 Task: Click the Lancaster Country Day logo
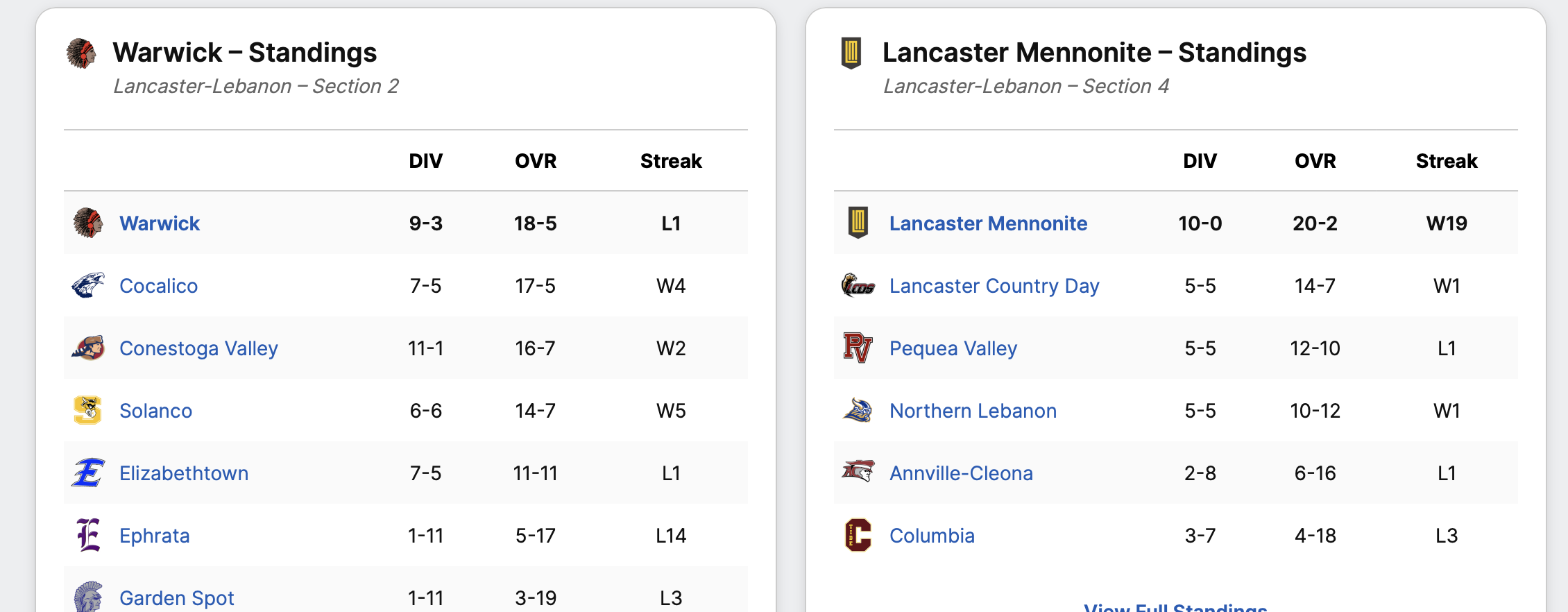[x=858, y=285]
